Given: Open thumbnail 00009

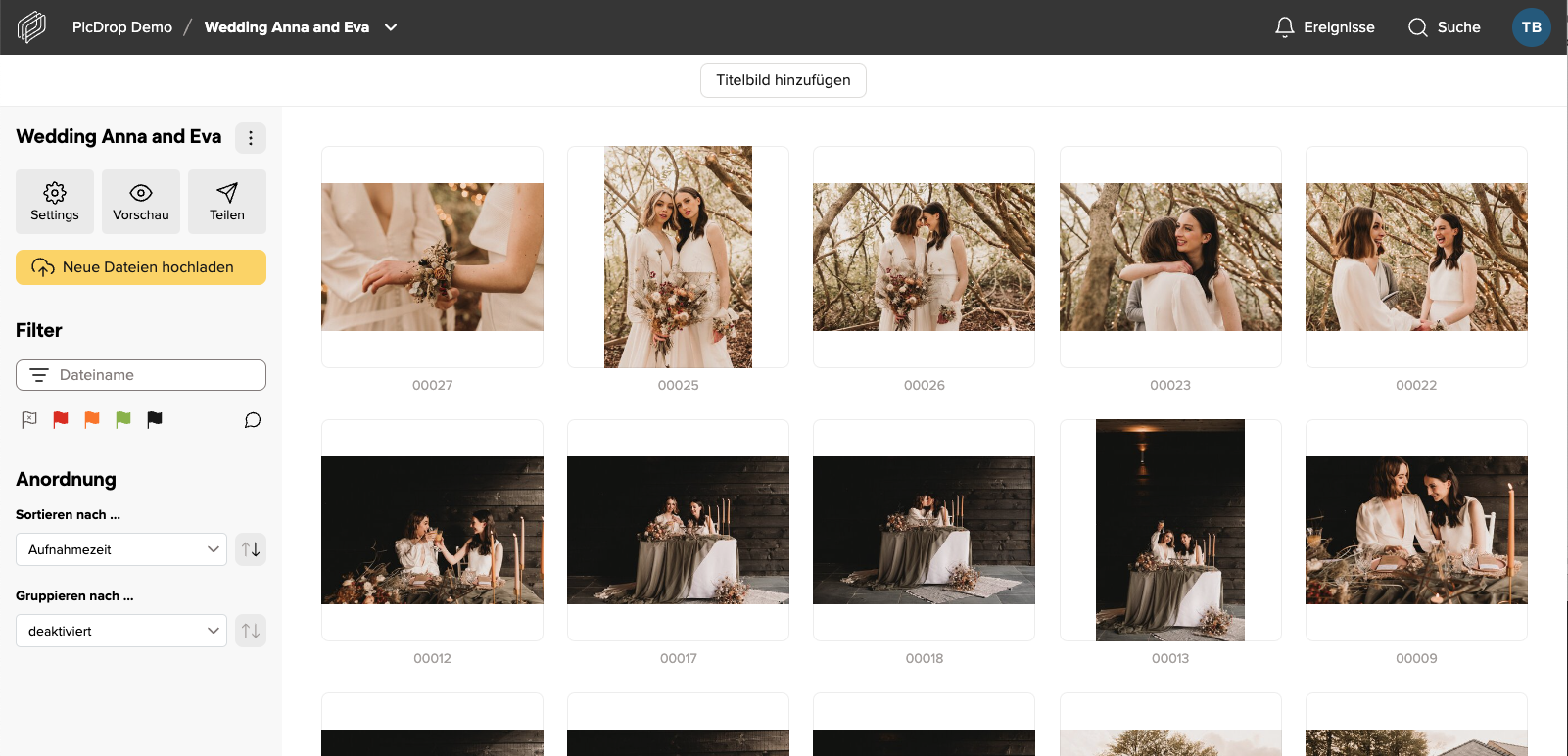Looking at the screenshot, I should point(1416,530).
